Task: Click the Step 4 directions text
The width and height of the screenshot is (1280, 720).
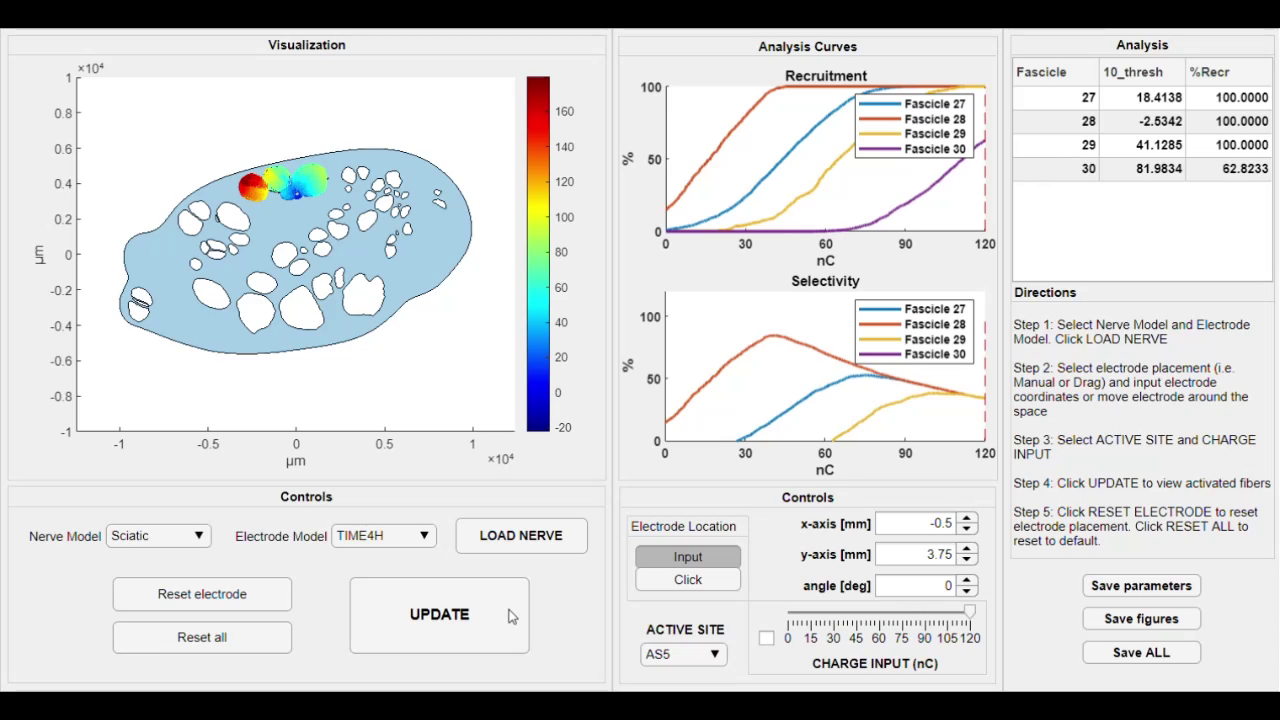Action: (1142, 483)
